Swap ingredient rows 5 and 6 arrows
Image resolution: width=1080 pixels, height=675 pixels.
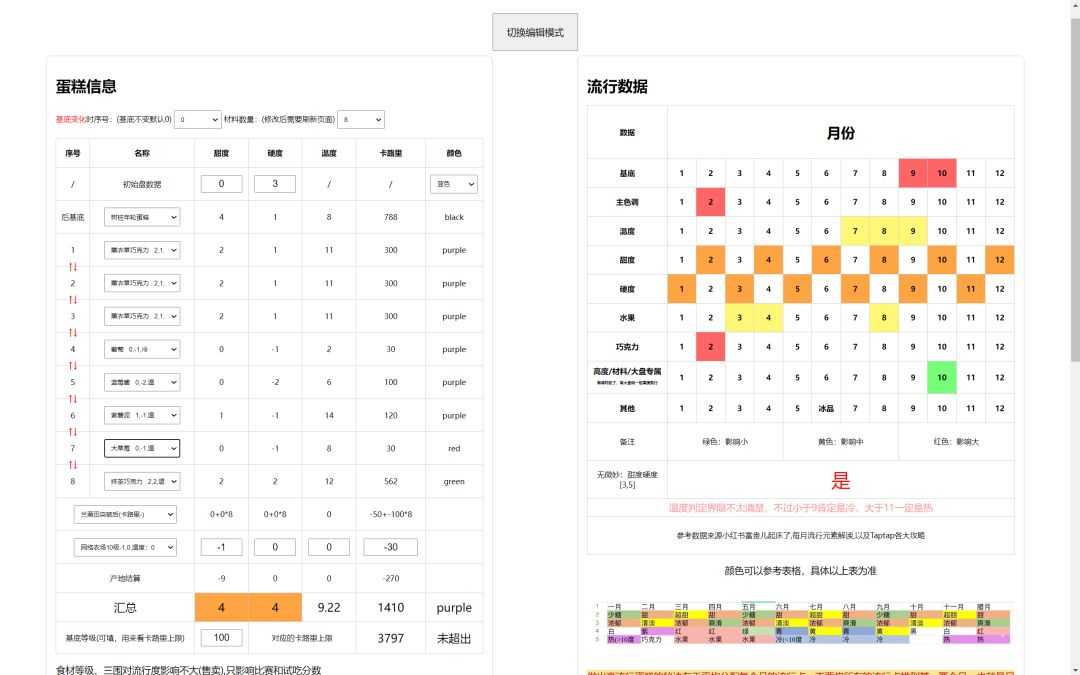tap(72, 399)
